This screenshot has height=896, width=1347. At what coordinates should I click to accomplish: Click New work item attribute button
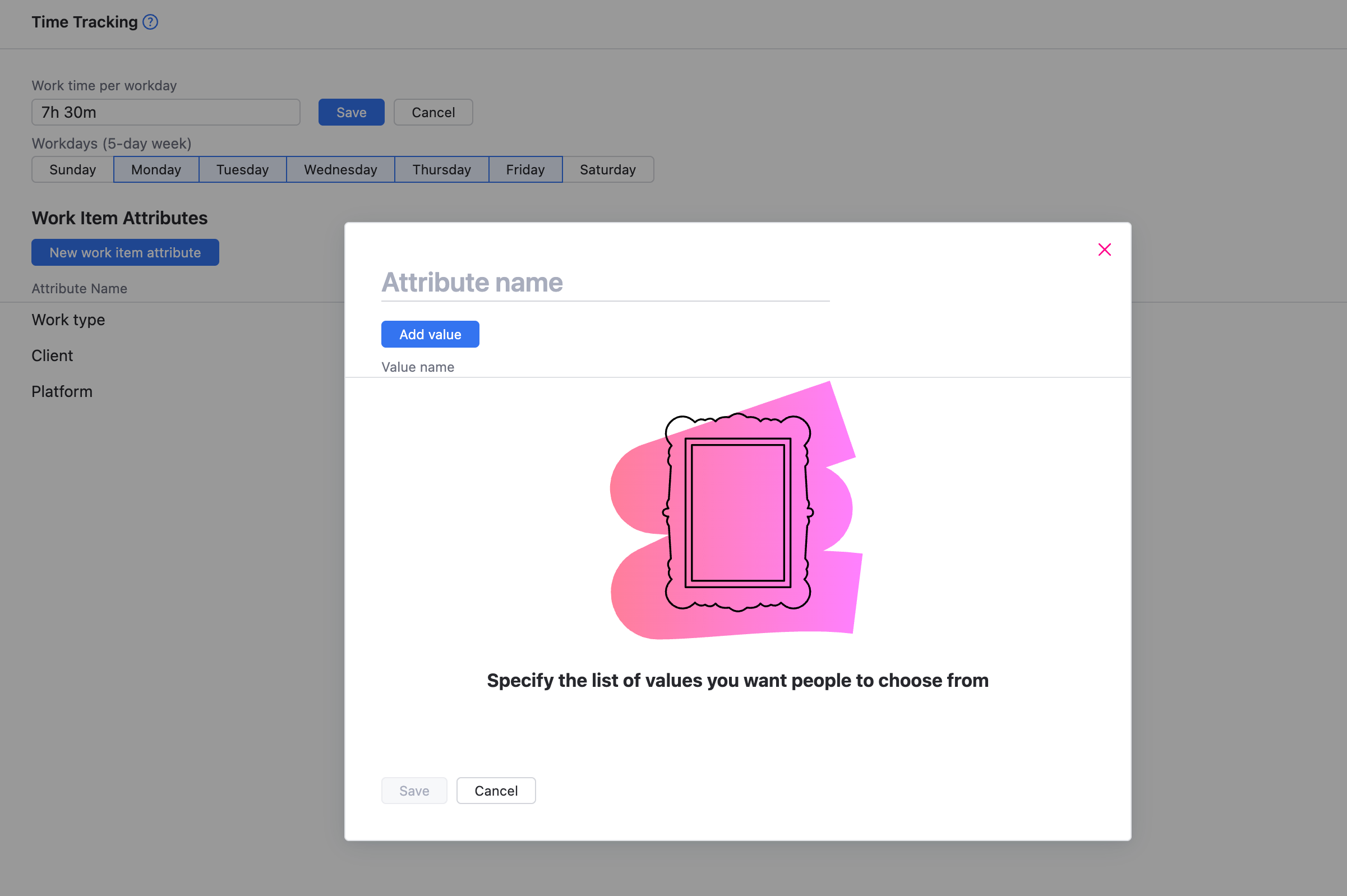tap(125, 252)
